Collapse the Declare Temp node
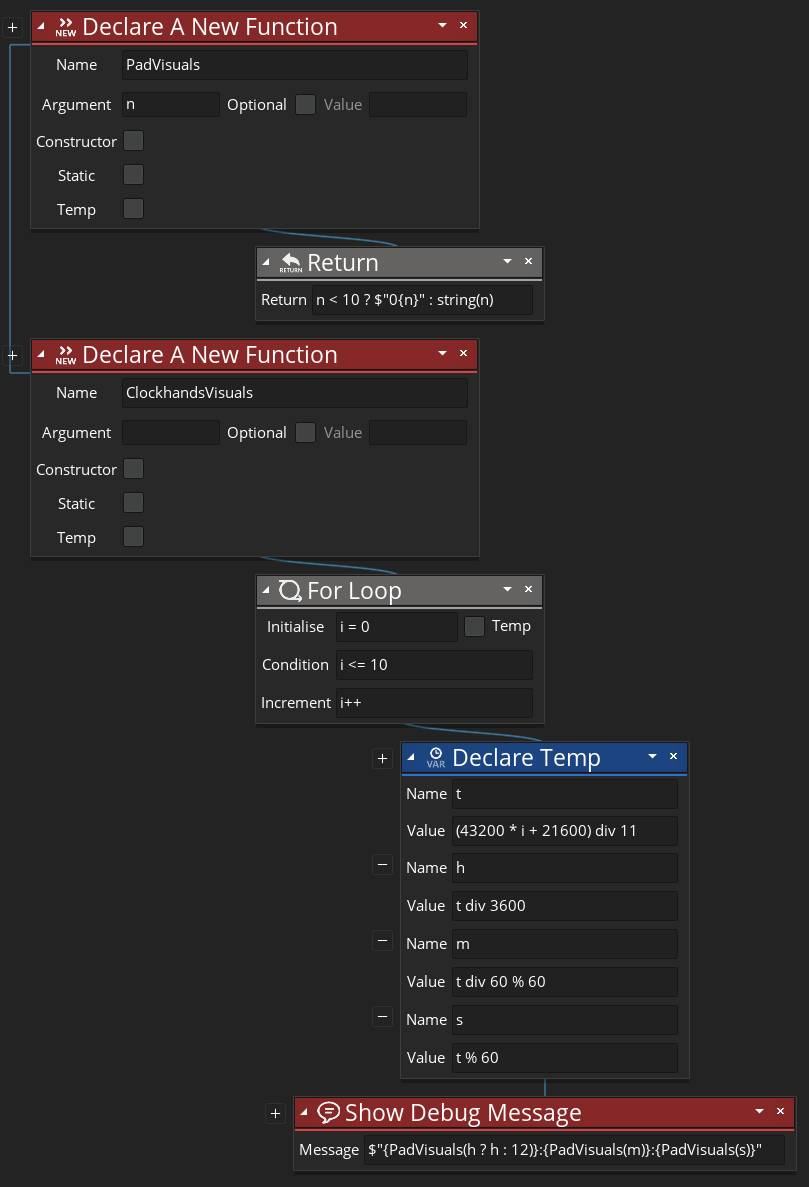809x1187 pixels. 411,758
